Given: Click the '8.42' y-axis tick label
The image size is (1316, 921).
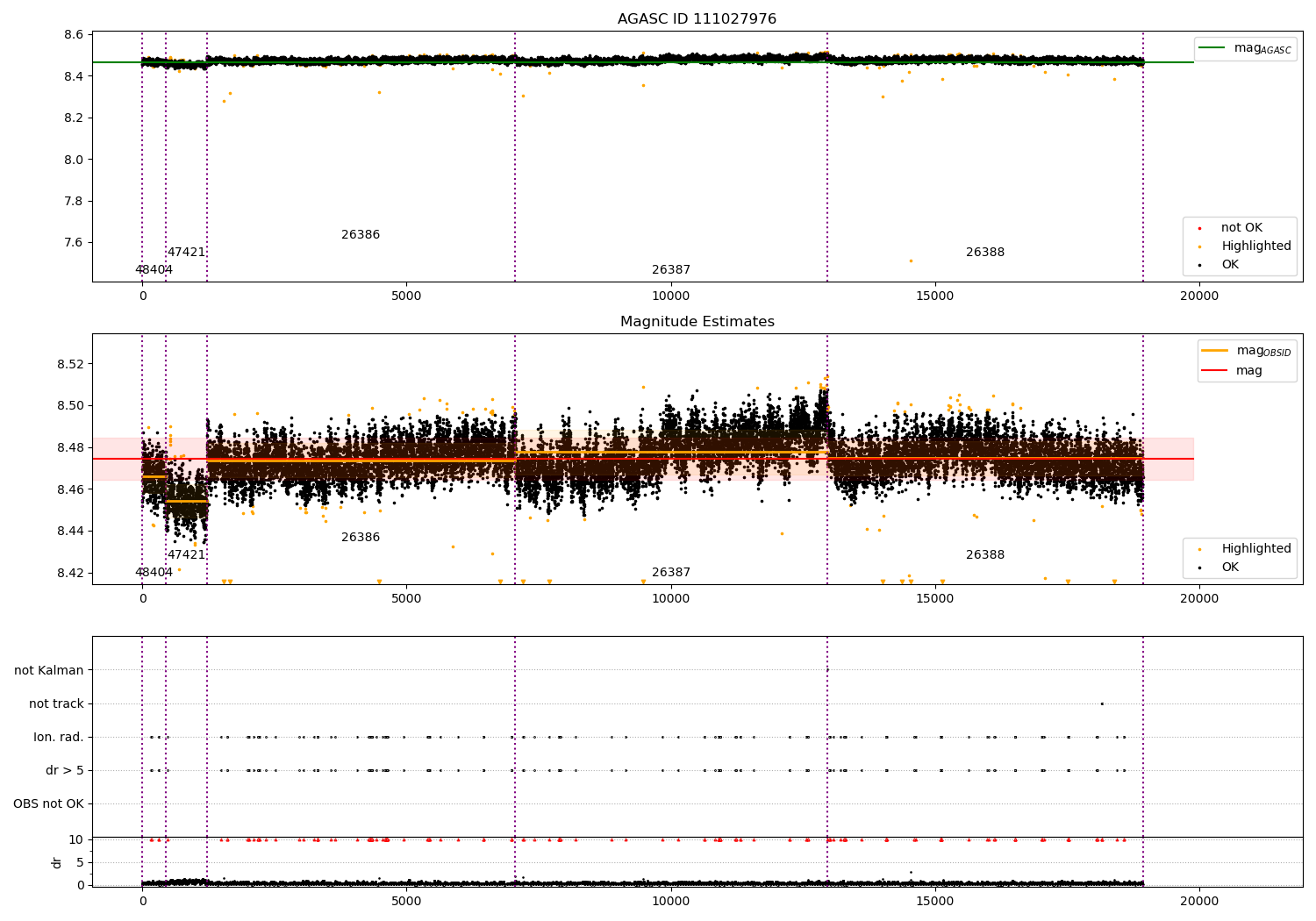Looking at the screenshot, I should tap(70, 574).
